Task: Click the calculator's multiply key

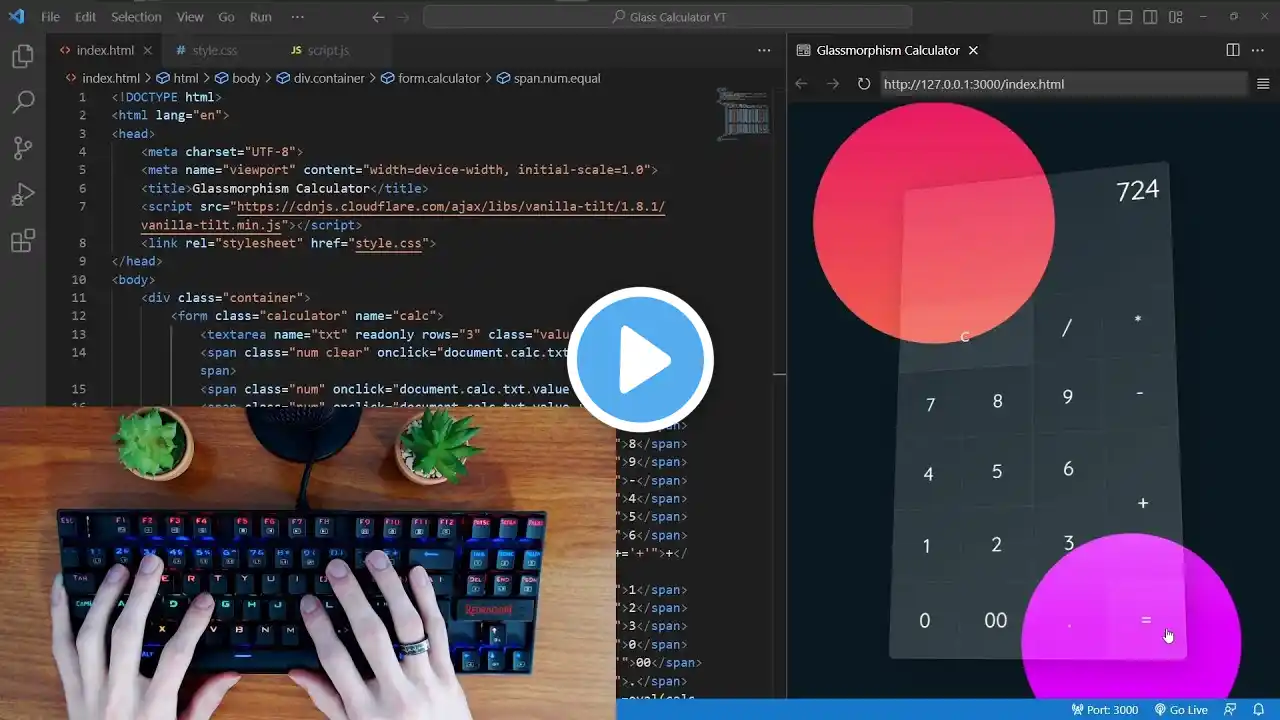Action: pos(1137,322)
